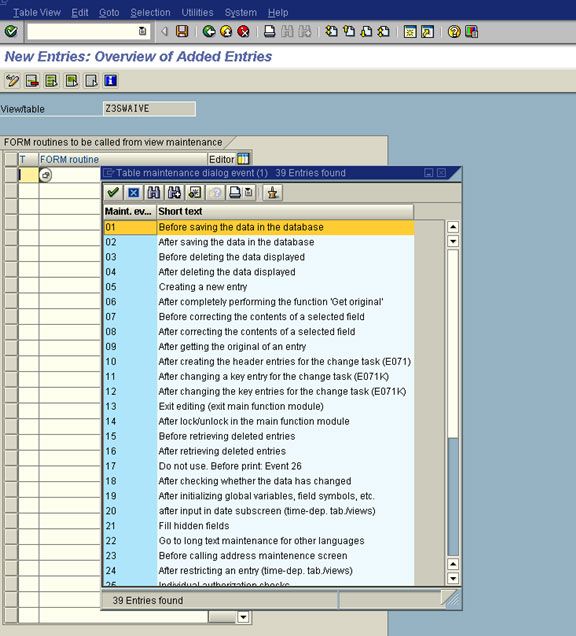The image size is (576, 636).
Task: Open the Utilities menu
Action: pos(197,13)
